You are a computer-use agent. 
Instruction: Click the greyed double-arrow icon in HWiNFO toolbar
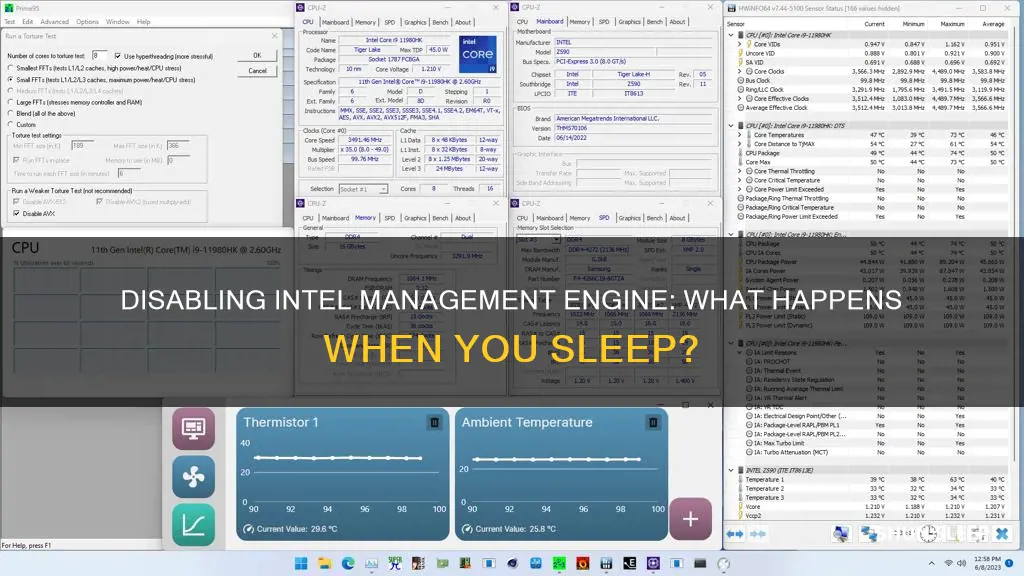758,534
